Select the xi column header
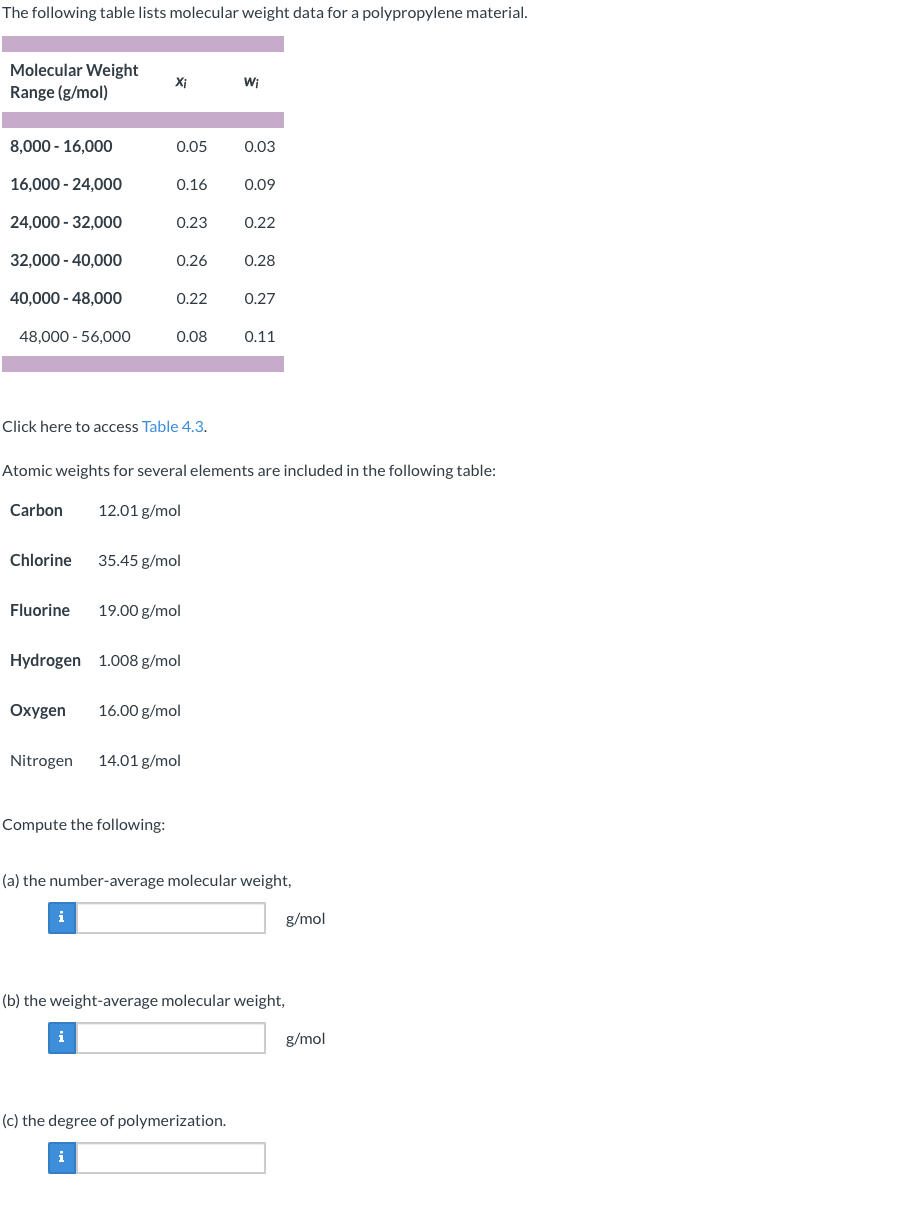The width and height of the screenshot is (924, 1216). point(180,81)
